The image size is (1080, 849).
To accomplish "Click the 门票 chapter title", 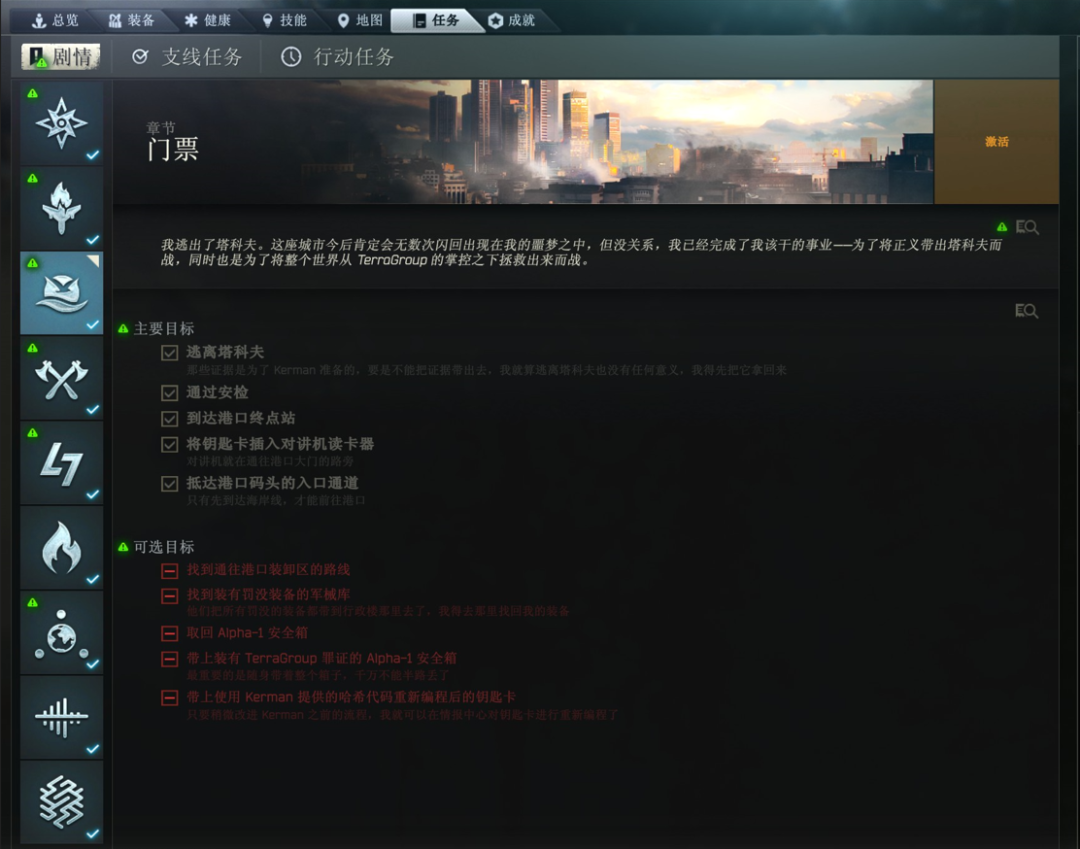I will click(173, 149).
